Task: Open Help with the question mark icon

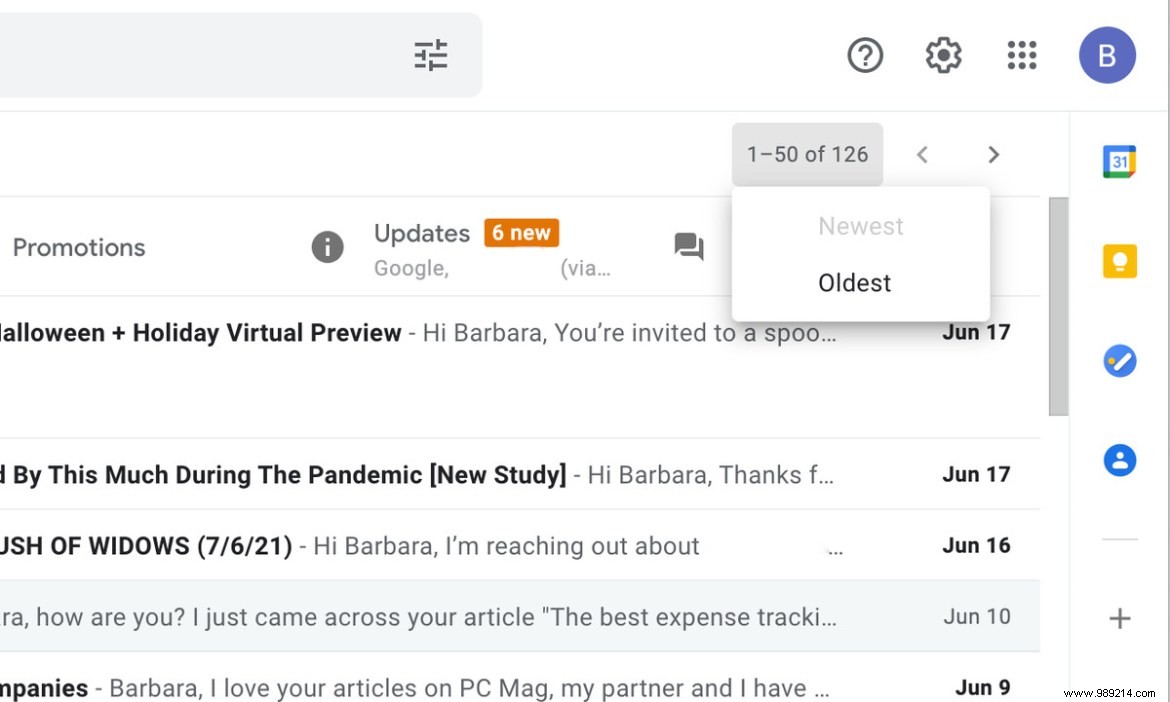Action: (x=864, y=55)
